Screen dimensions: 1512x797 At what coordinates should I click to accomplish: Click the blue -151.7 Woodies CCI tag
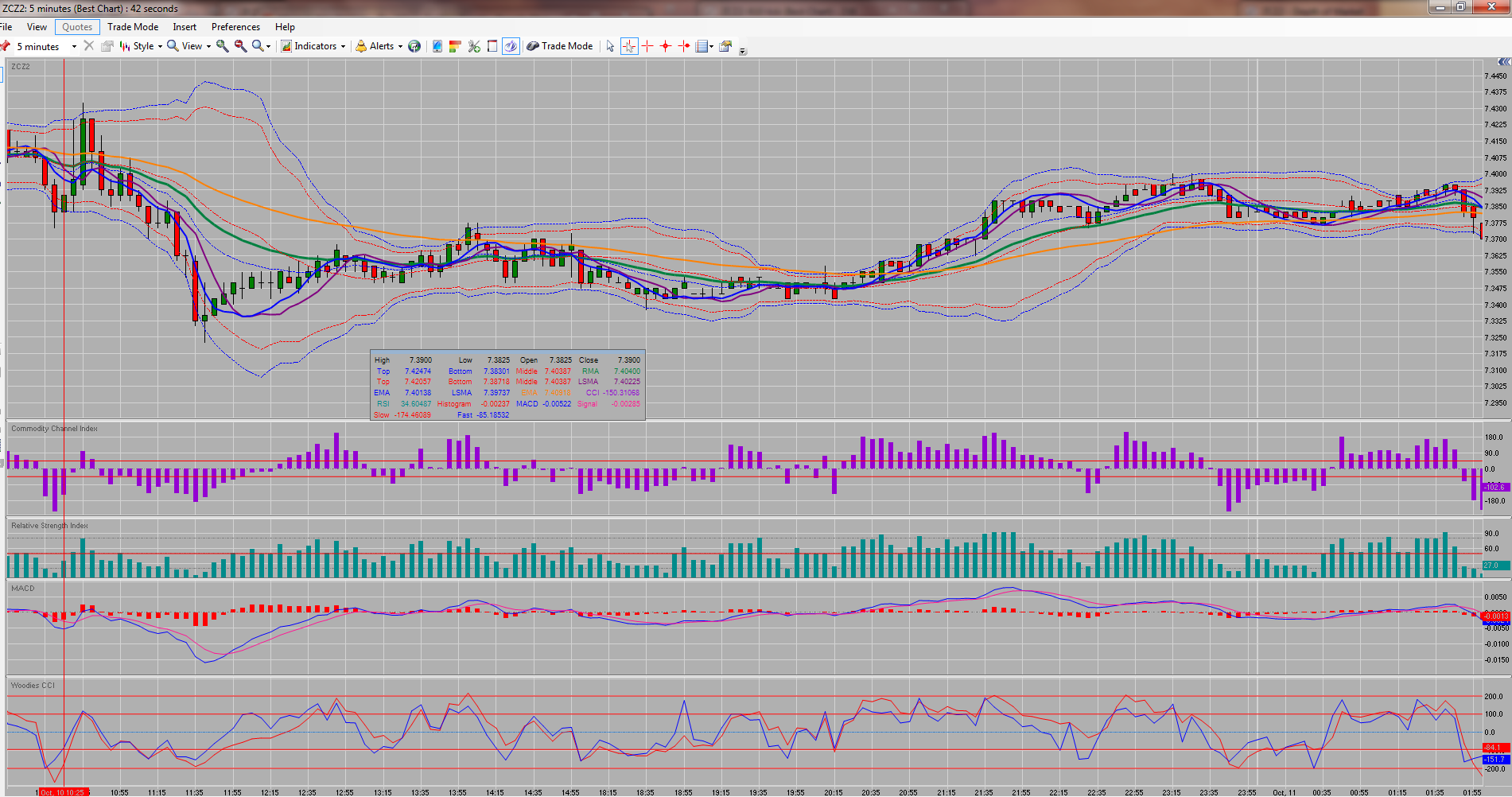tap(1495, 760)
